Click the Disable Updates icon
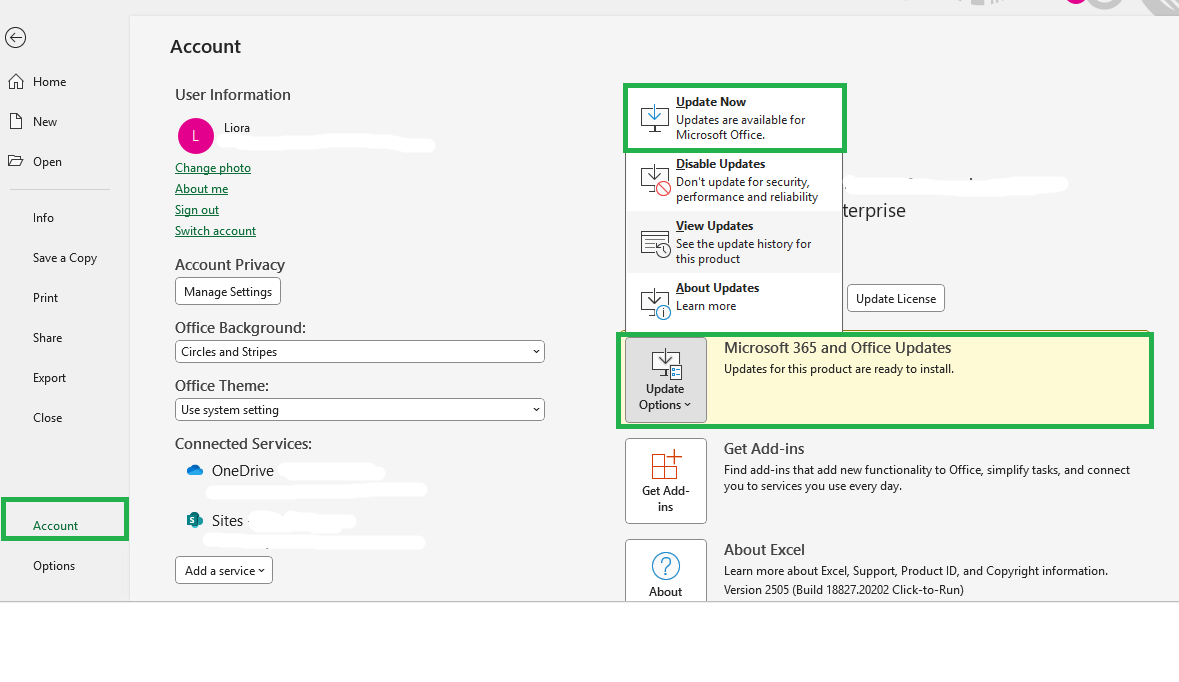 pyautogui.click(x=655, y=180)
